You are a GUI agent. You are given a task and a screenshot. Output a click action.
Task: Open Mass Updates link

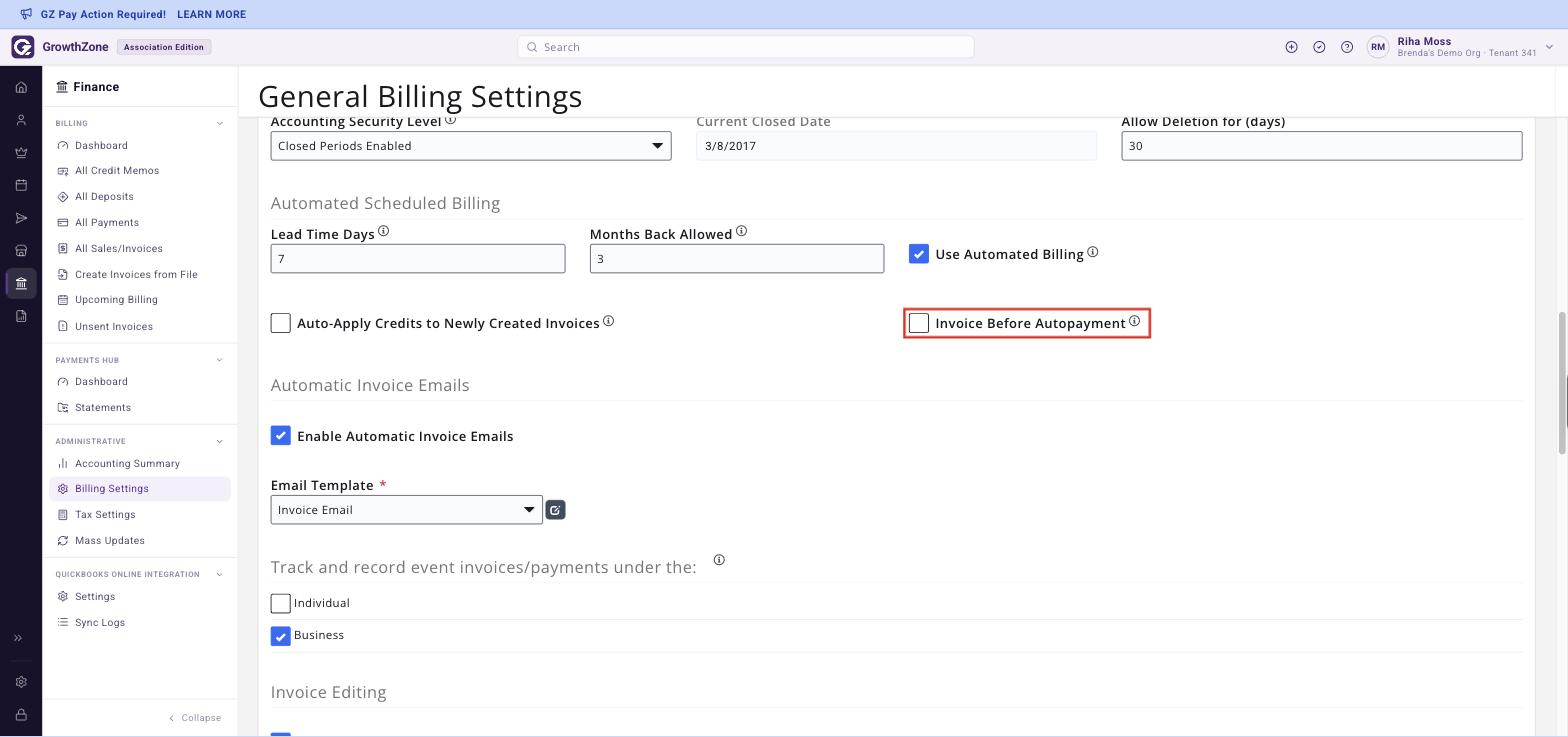[110, 541]
